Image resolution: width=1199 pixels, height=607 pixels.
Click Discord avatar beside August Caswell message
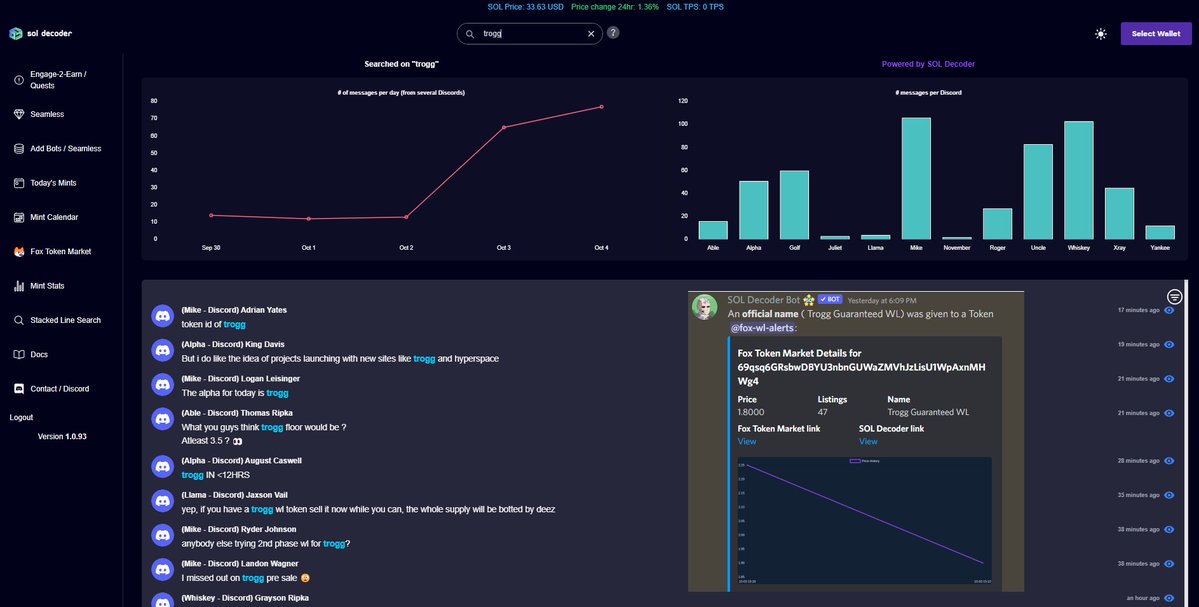click(162, 466)
